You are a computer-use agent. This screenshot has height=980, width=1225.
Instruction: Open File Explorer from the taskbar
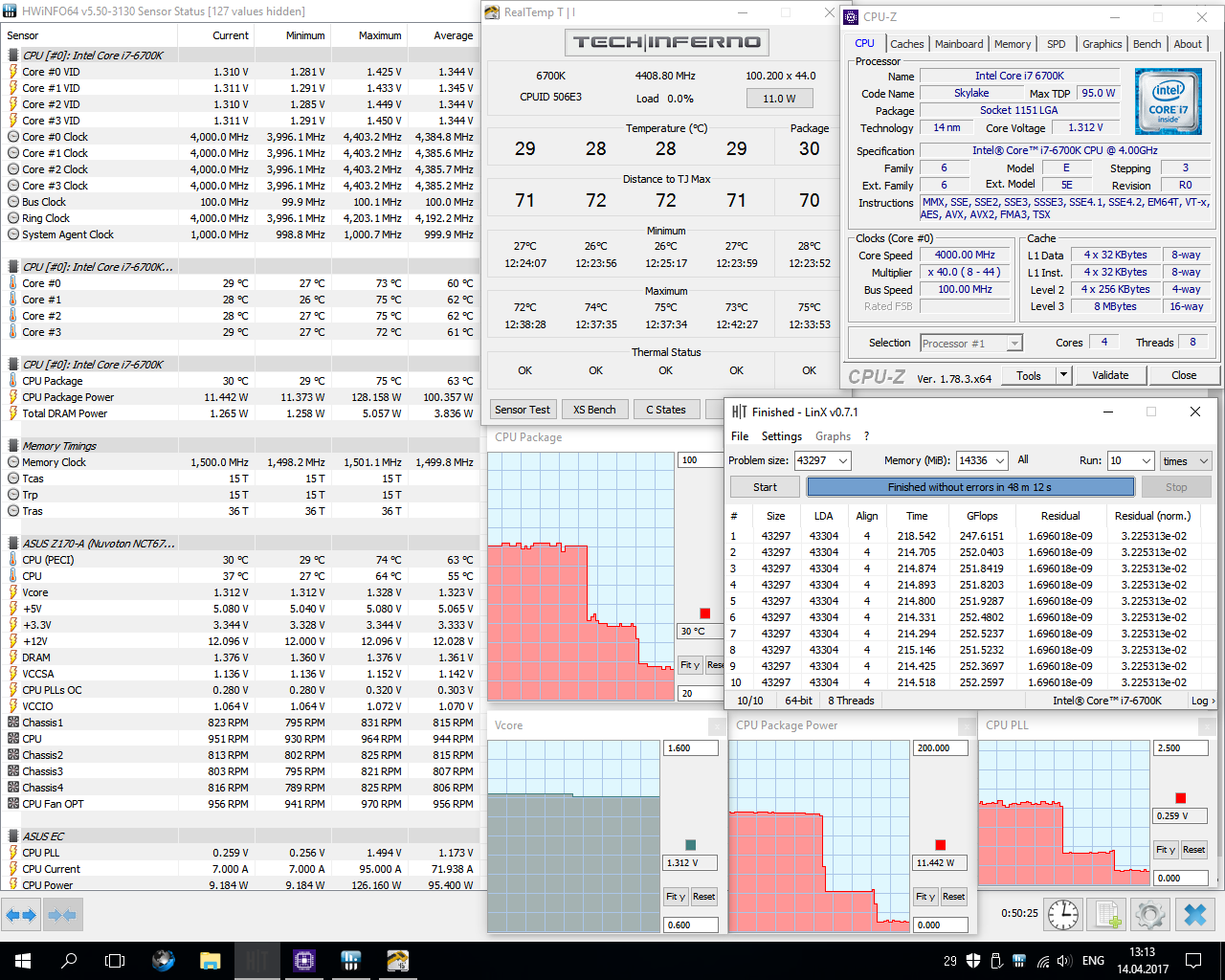click(211, 961)
